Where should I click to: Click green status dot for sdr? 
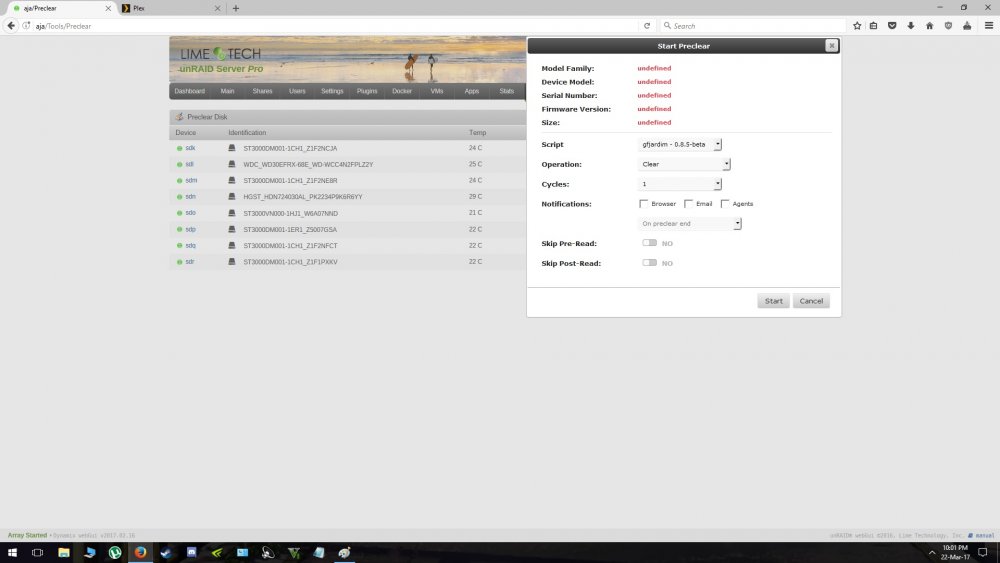[179, 261]
